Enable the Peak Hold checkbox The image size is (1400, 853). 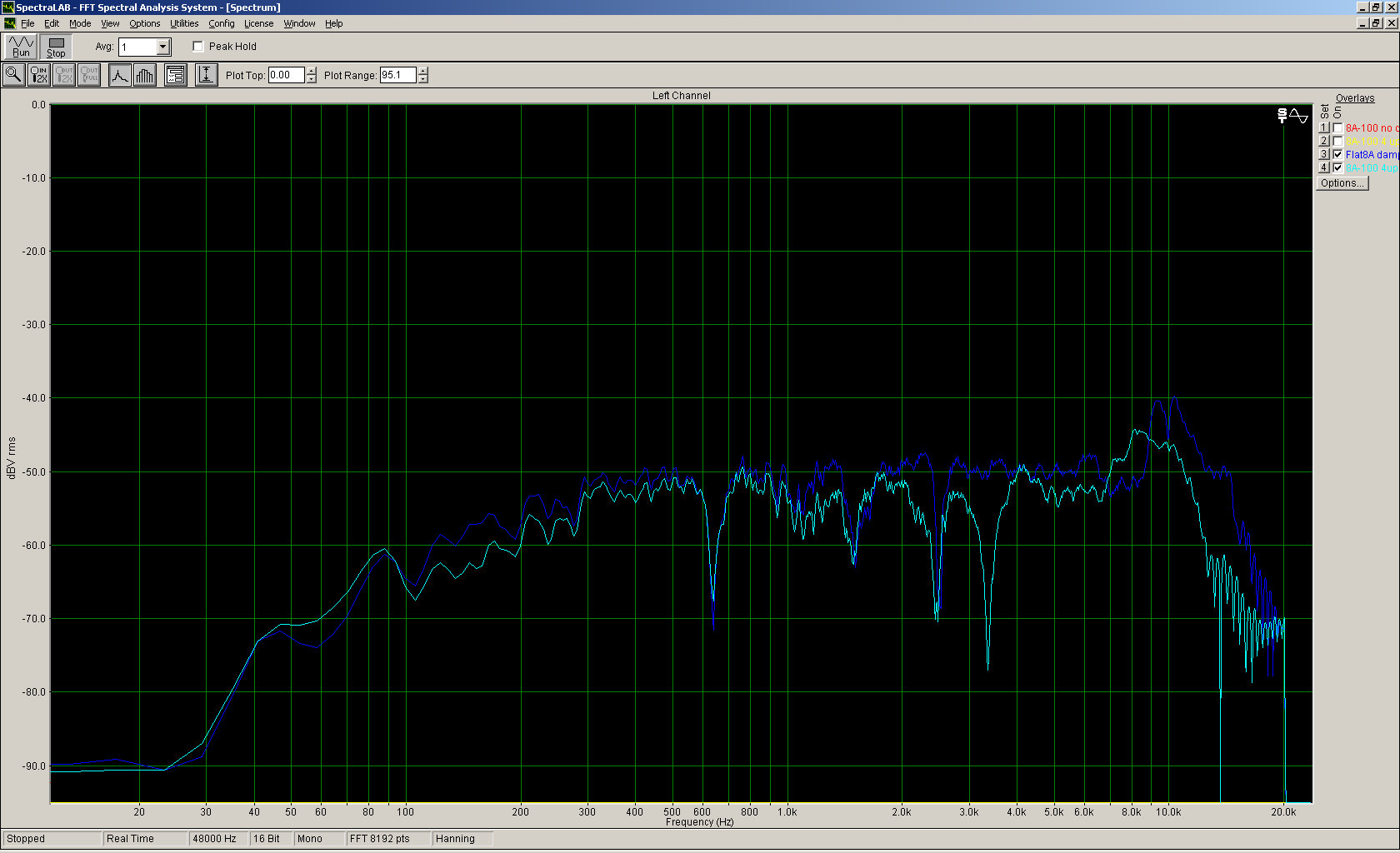198,47
